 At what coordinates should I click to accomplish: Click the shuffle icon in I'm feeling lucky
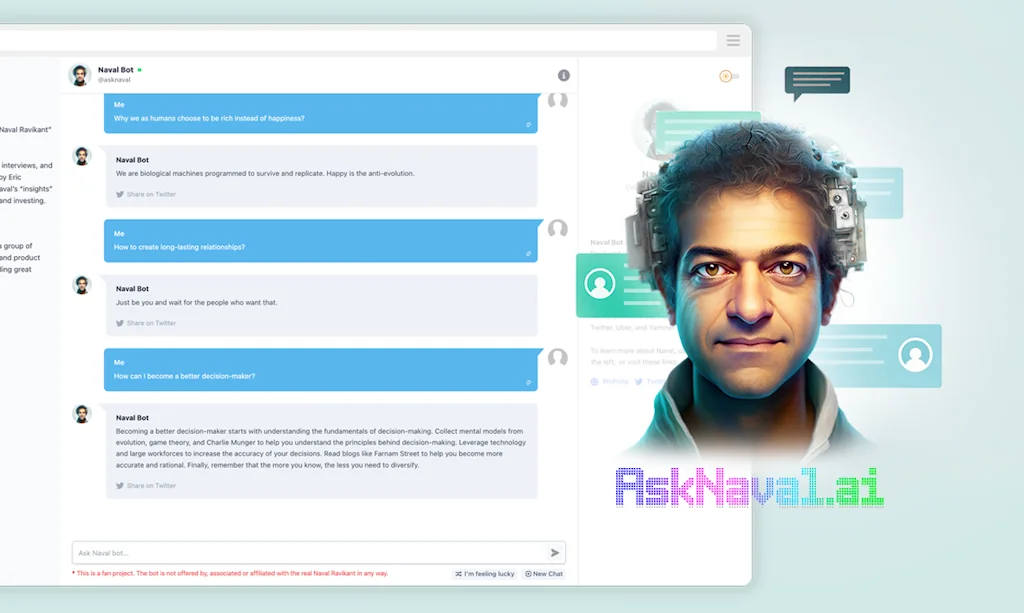458,574
